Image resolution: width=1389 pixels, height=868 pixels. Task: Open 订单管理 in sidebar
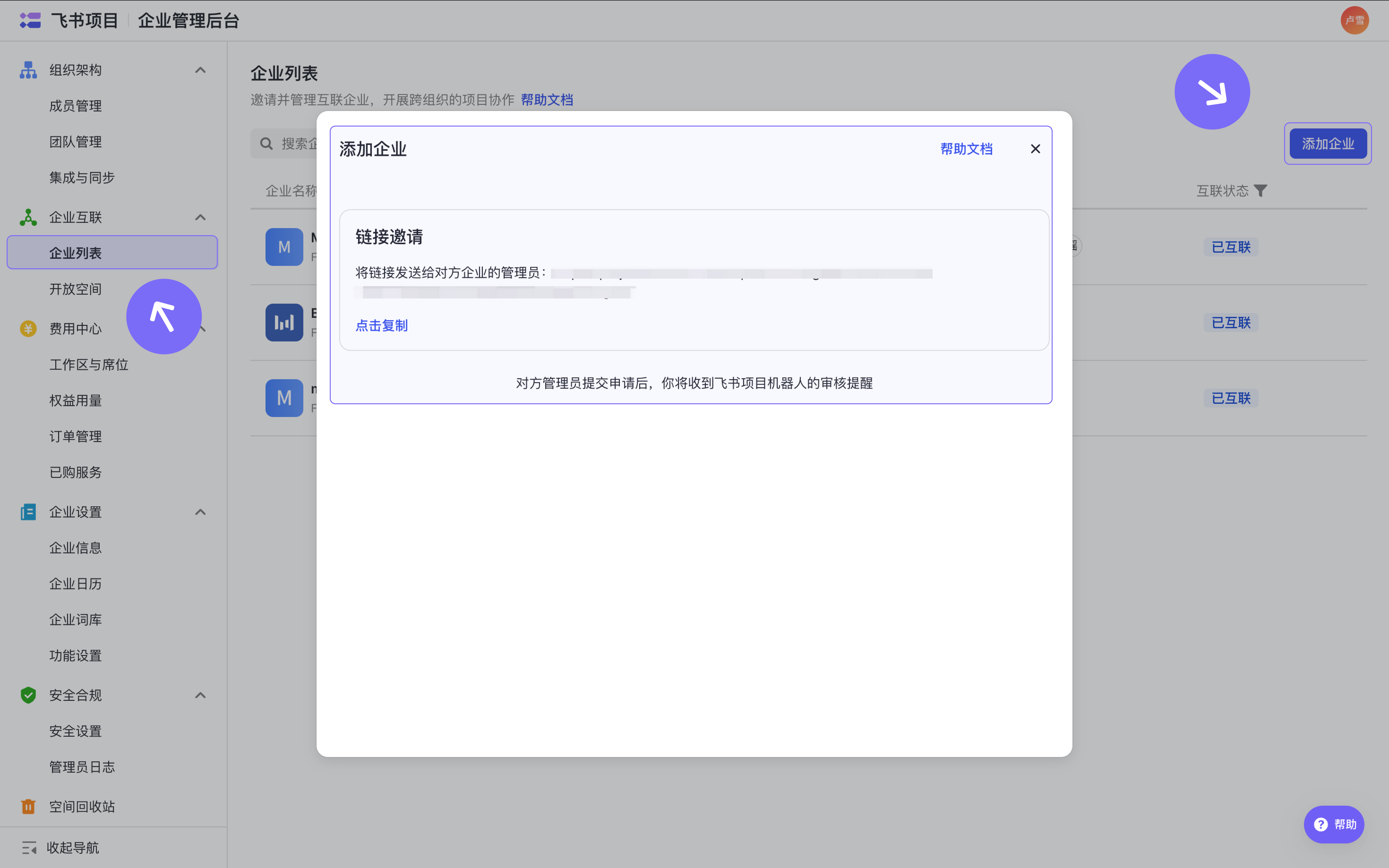click(75, 436)
